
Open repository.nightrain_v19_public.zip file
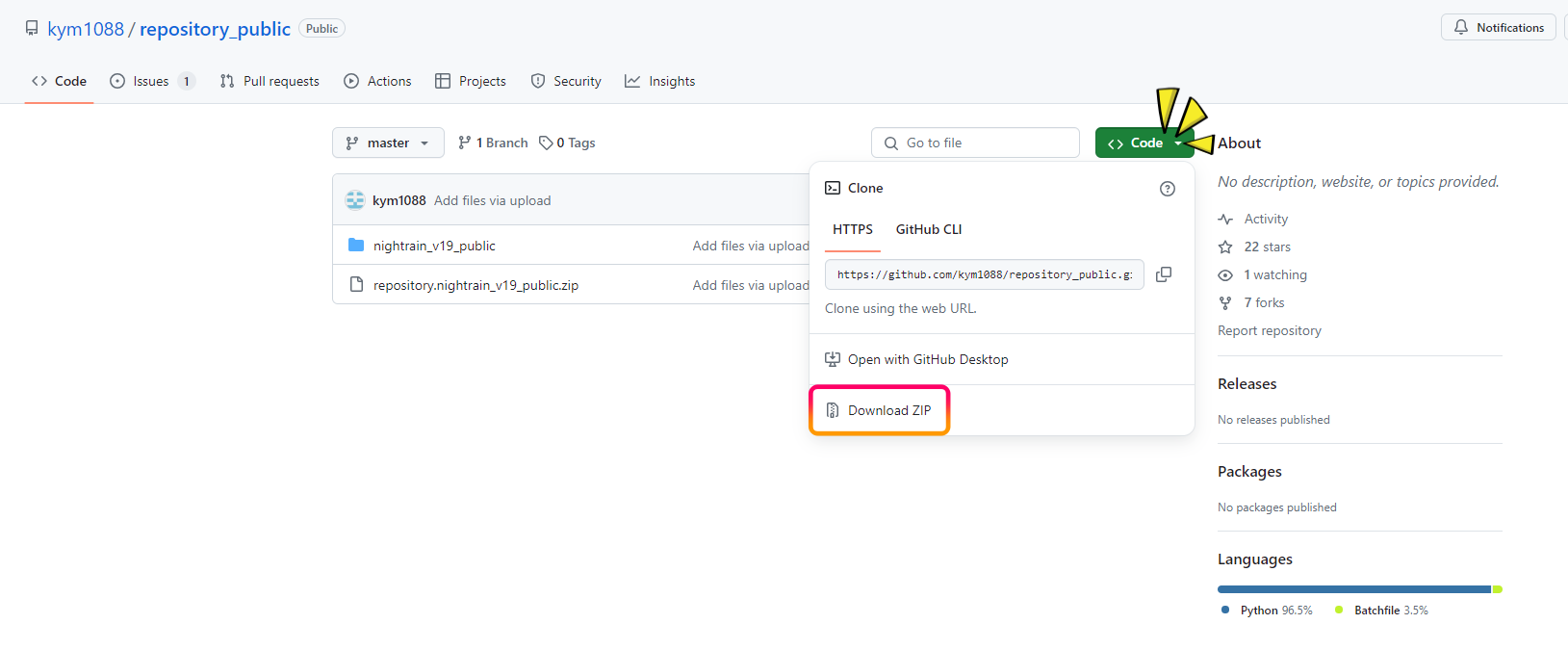tap(476, 285)
